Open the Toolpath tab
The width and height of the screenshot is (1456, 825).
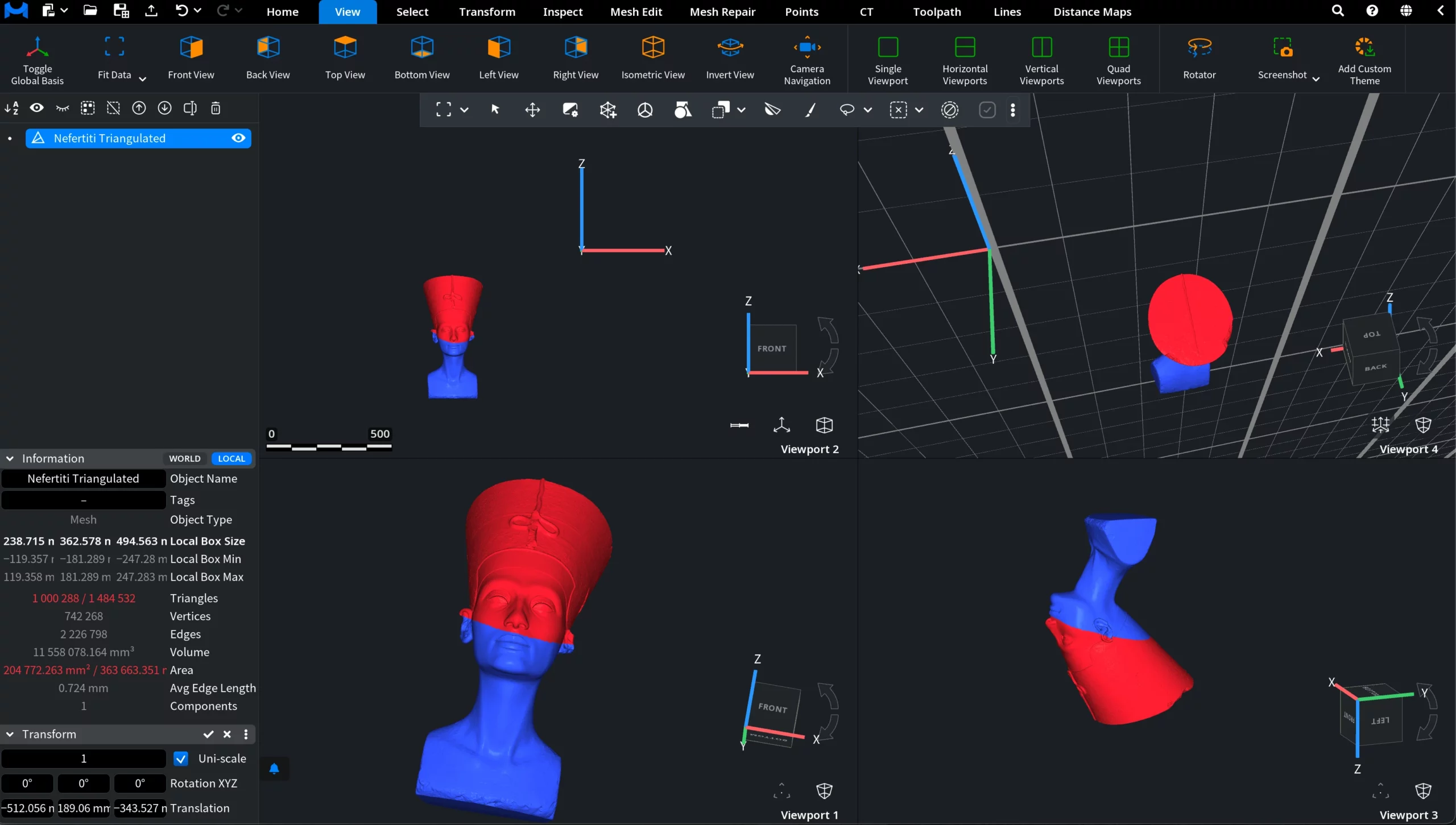937,12
